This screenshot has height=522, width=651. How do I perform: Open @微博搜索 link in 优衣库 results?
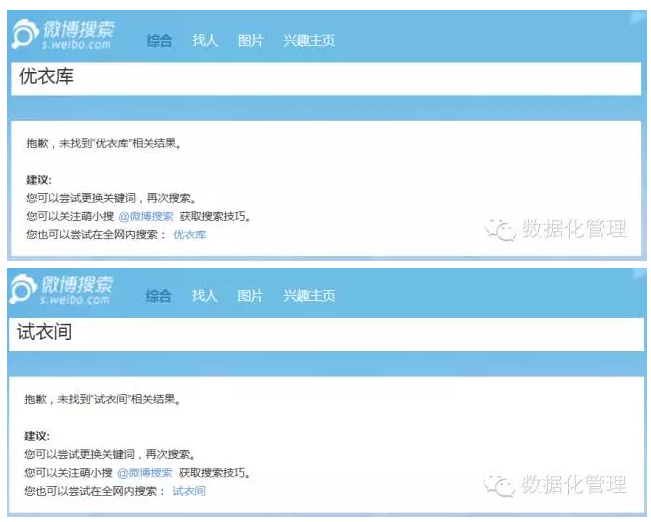146,216
